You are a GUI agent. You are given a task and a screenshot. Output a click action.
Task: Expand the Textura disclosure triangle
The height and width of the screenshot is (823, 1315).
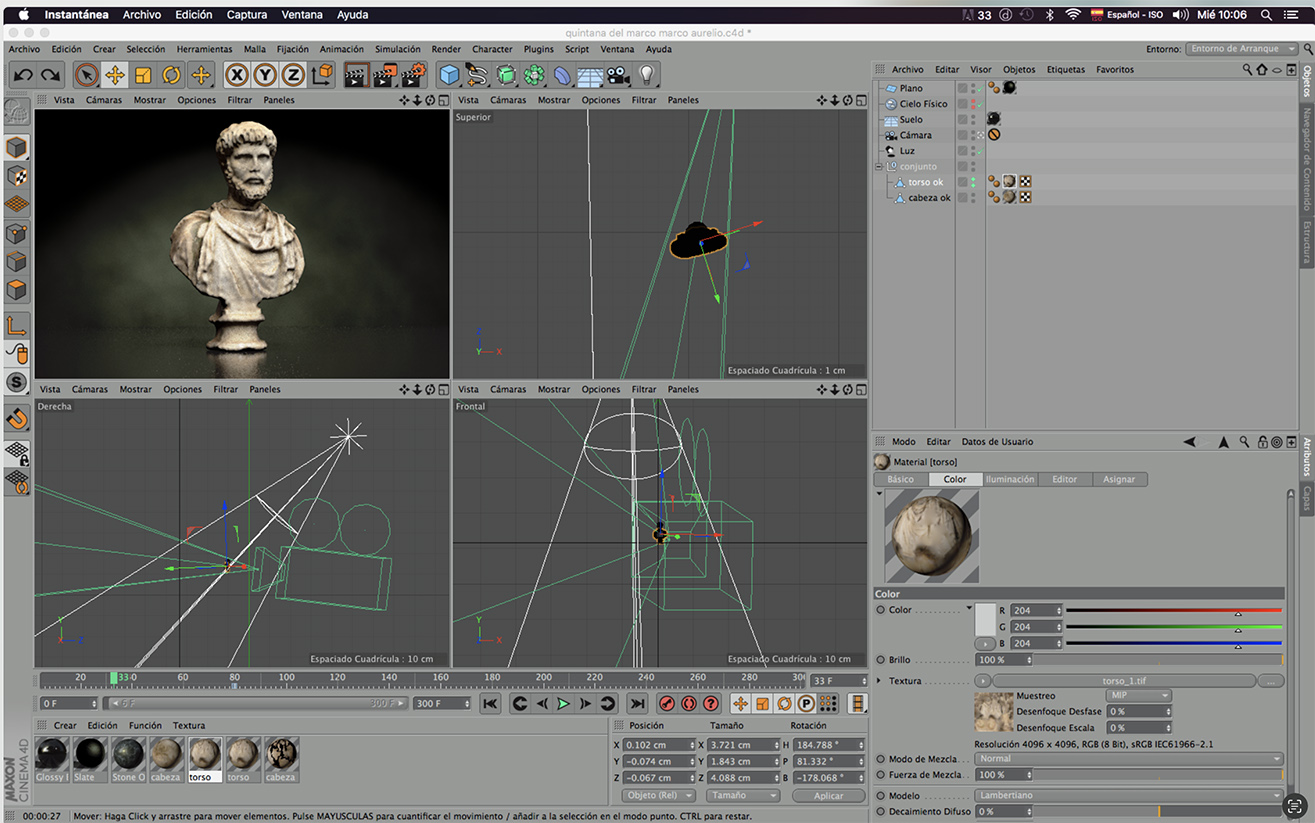click(879, 681)
